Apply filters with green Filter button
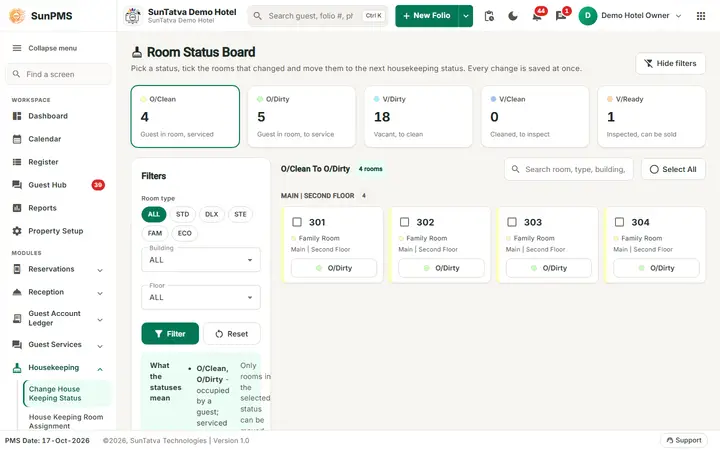 coord(170,333)
